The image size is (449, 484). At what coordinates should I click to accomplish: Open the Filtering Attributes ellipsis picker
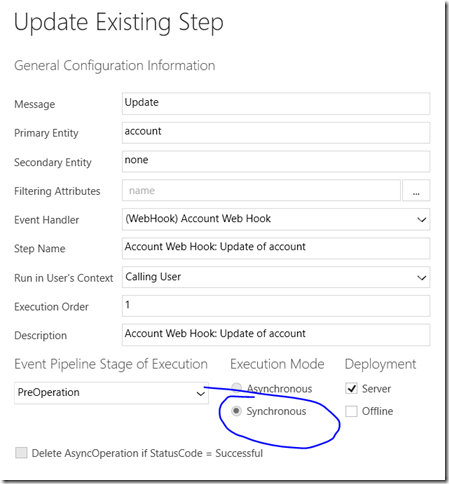pyautogui.click(x=416, y=191)
